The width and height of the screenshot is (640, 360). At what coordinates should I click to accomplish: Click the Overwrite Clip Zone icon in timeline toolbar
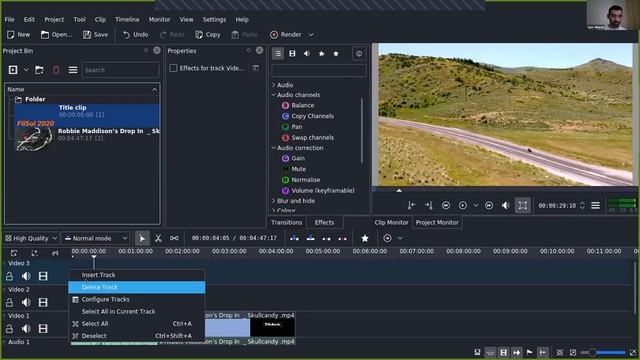[x=310, y=238]
